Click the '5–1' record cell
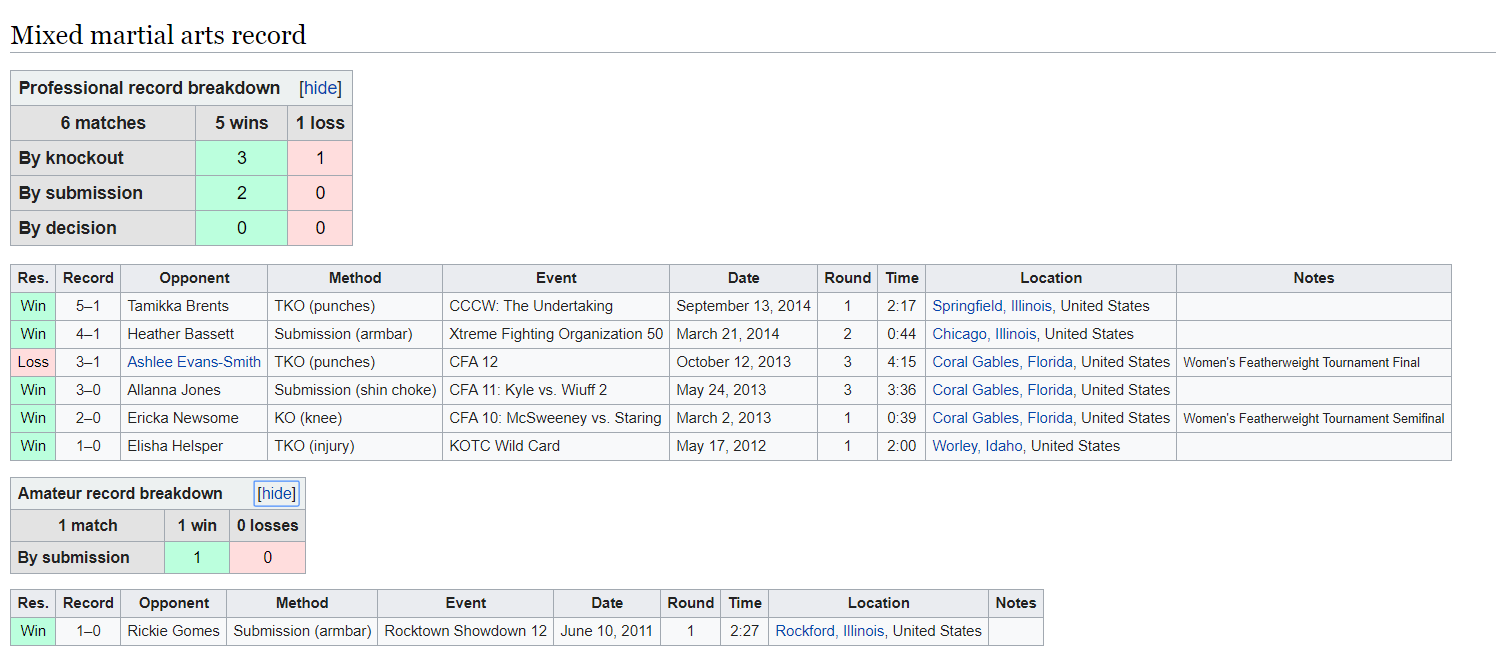The width and height of the screenshot is (1496, 664). tap(88, 306)
